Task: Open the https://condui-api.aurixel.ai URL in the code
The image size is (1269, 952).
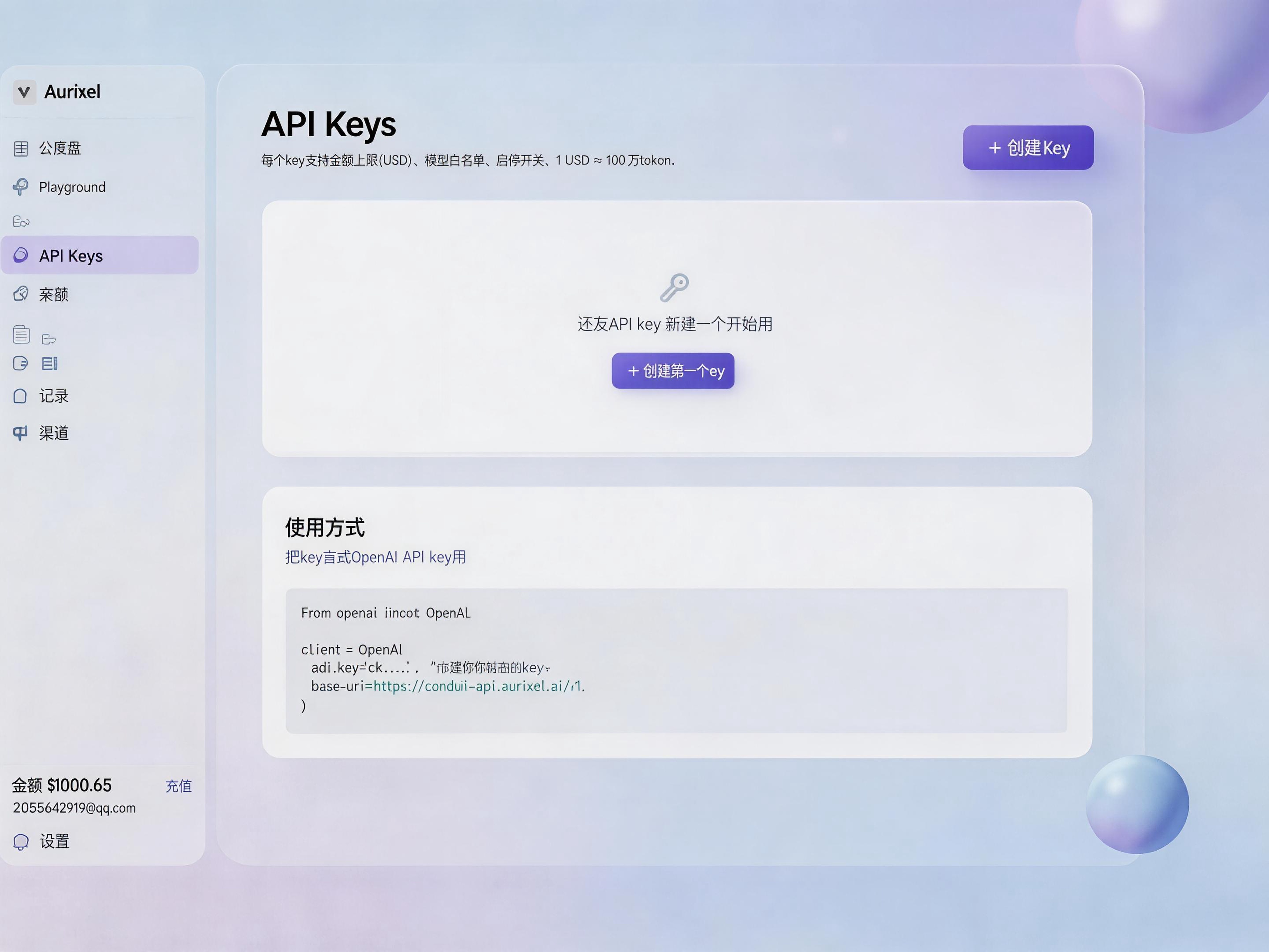Action: [x=478, y=686]
